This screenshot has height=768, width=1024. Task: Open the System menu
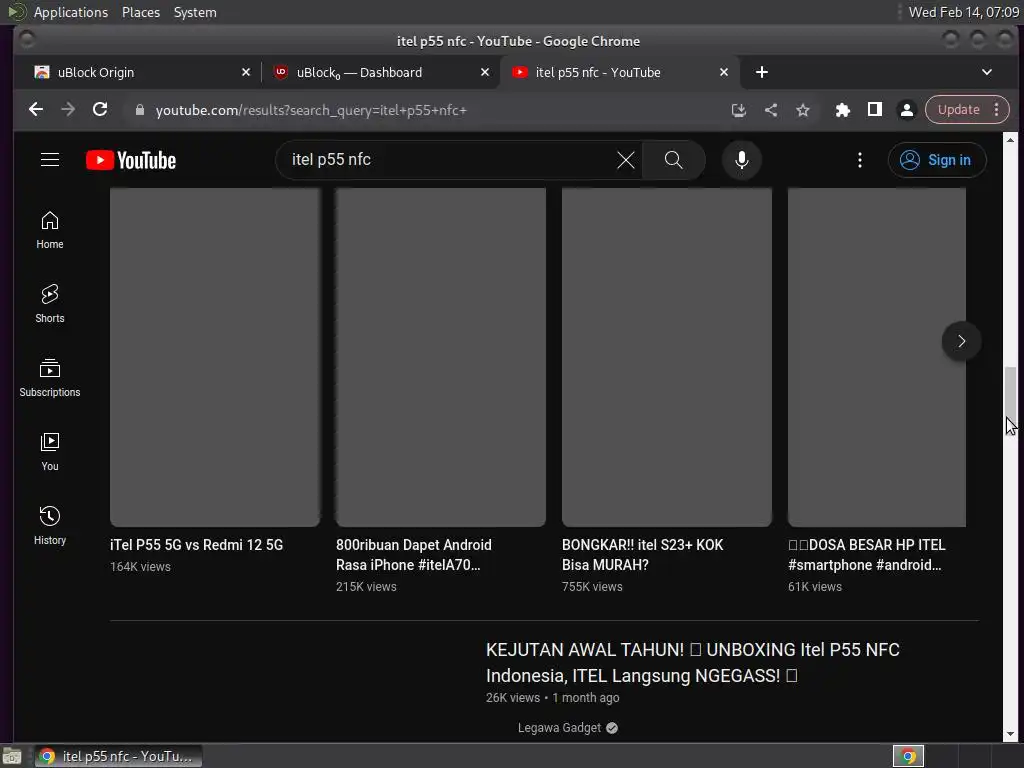[x=195, y=12]
